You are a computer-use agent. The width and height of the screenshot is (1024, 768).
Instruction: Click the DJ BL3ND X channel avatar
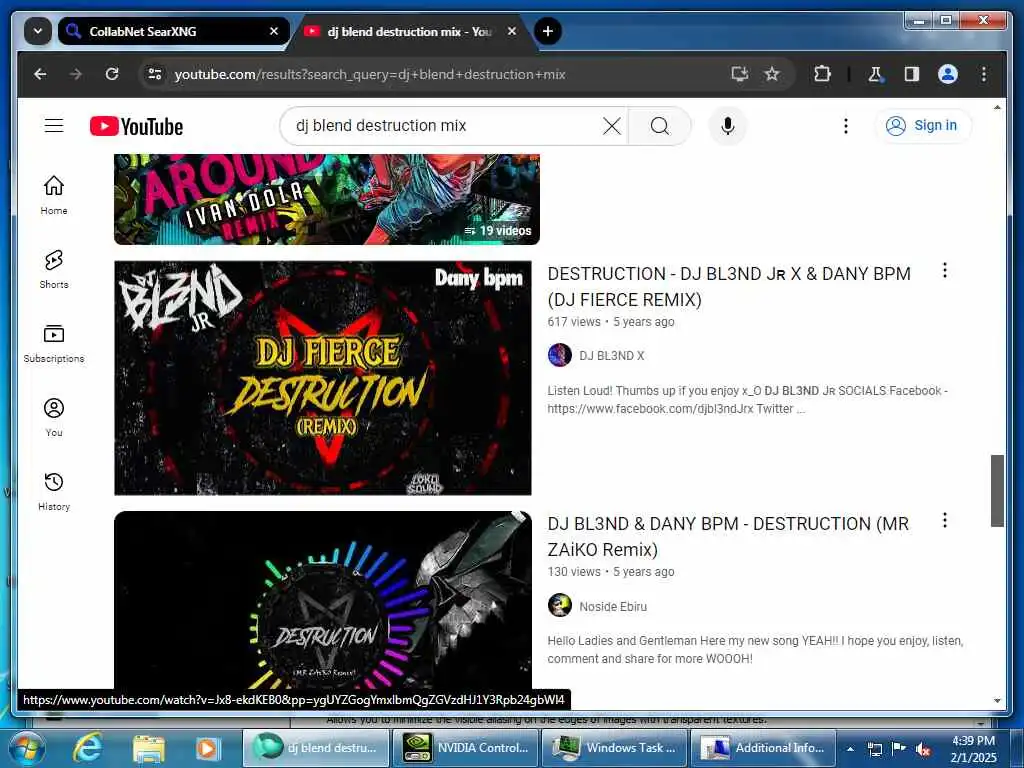tap(560, 356)
